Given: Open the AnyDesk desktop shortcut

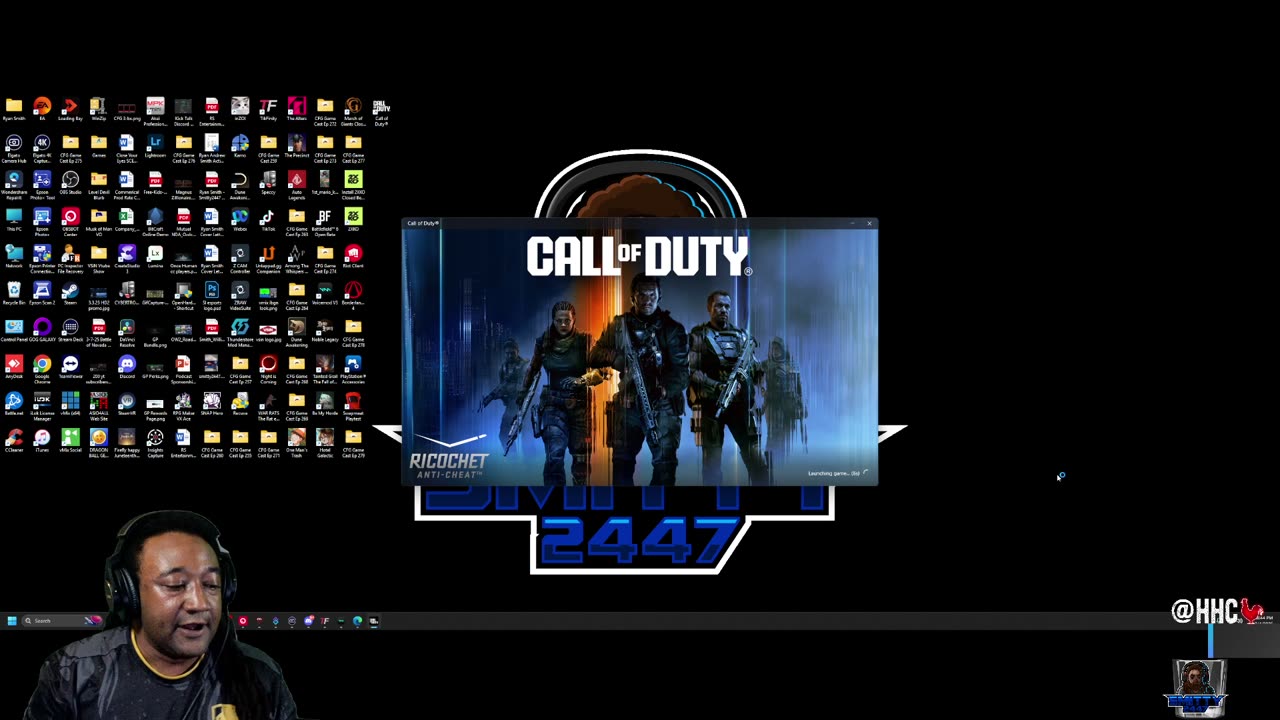Looking at the screenshot, I should tap(14, 368).
